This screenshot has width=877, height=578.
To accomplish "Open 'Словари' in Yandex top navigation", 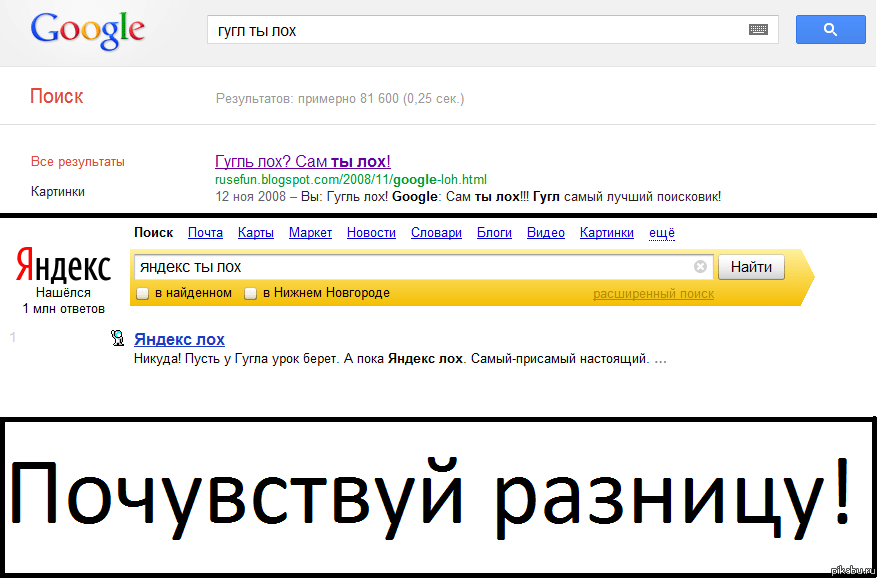I will tap(436, 233).
